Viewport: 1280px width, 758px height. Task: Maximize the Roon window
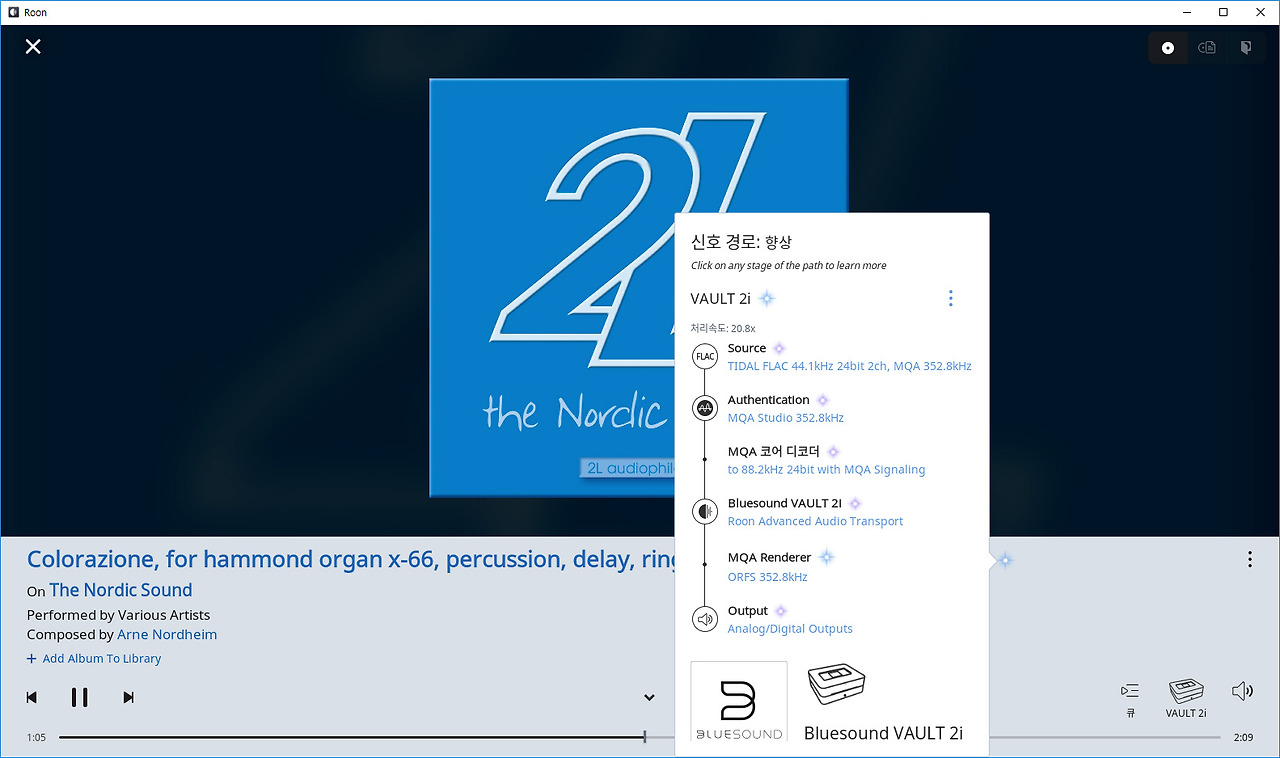1223,12
